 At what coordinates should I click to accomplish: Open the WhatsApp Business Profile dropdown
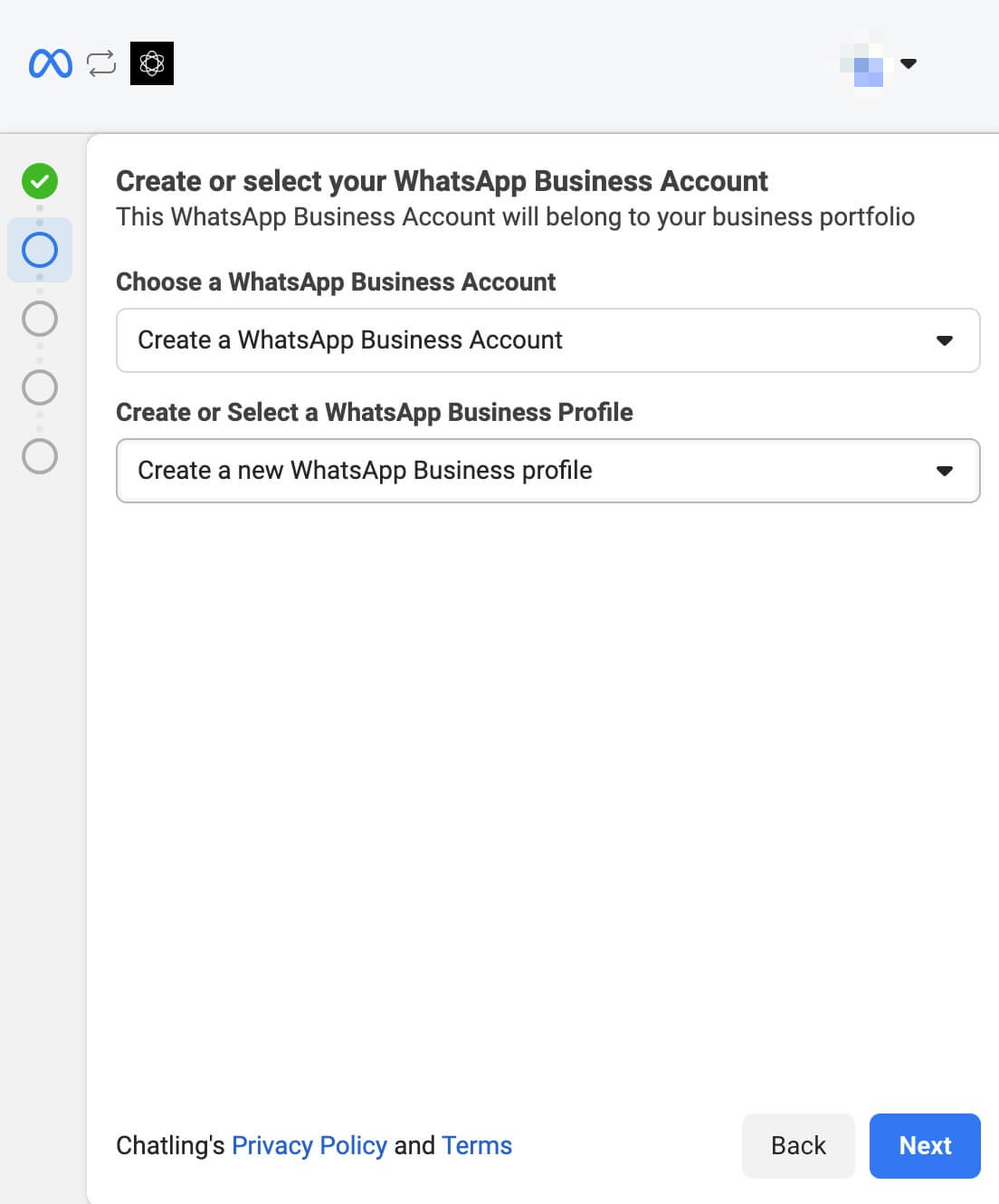pos(548,471)
